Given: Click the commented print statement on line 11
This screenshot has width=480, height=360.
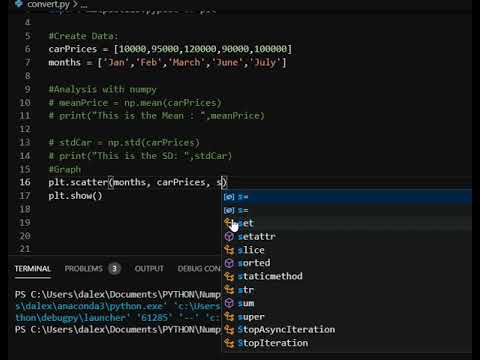Looking at the screenshot, I should coord(156,116).
